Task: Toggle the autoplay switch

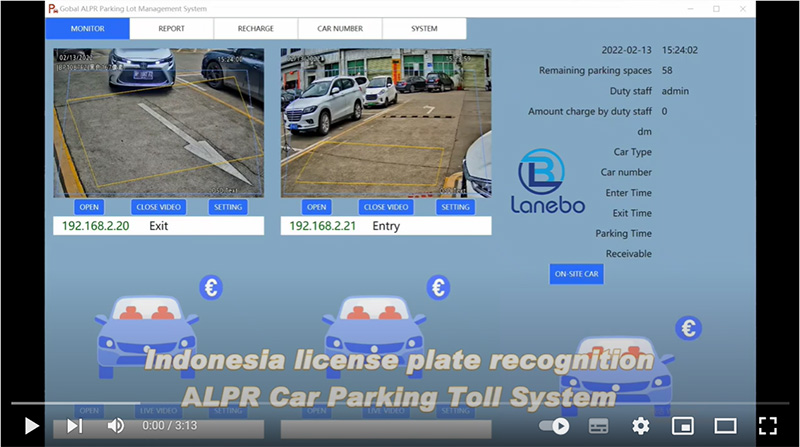Action: tap(554, 426)
